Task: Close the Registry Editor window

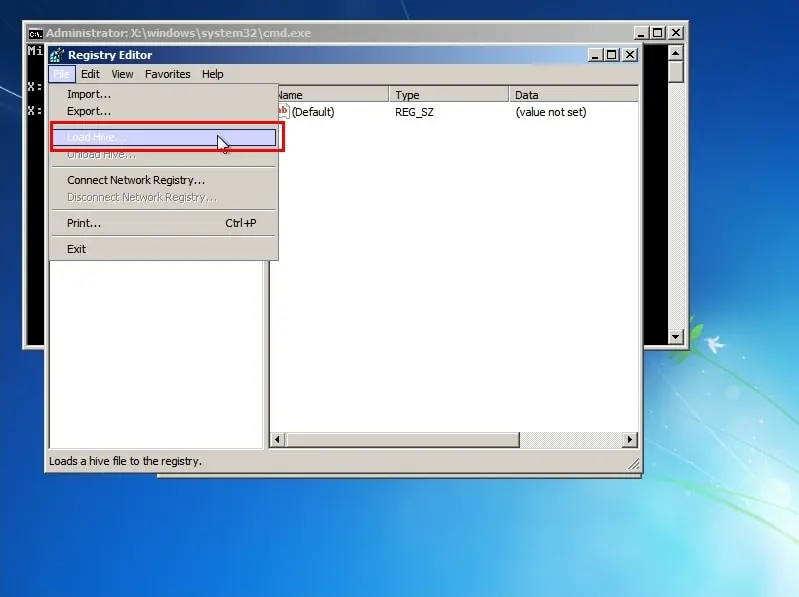Action: click(630, 55)
